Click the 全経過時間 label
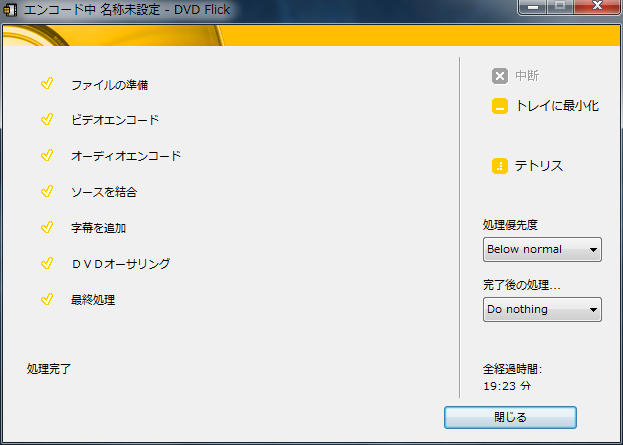Viewport: 623px width, 445px height. point(513,370)
